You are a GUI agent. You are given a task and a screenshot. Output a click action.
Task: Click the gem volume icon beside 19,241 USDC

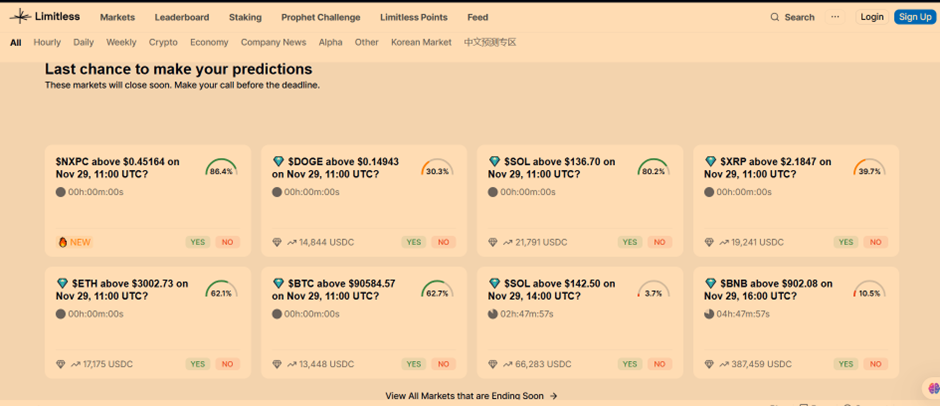709,242
